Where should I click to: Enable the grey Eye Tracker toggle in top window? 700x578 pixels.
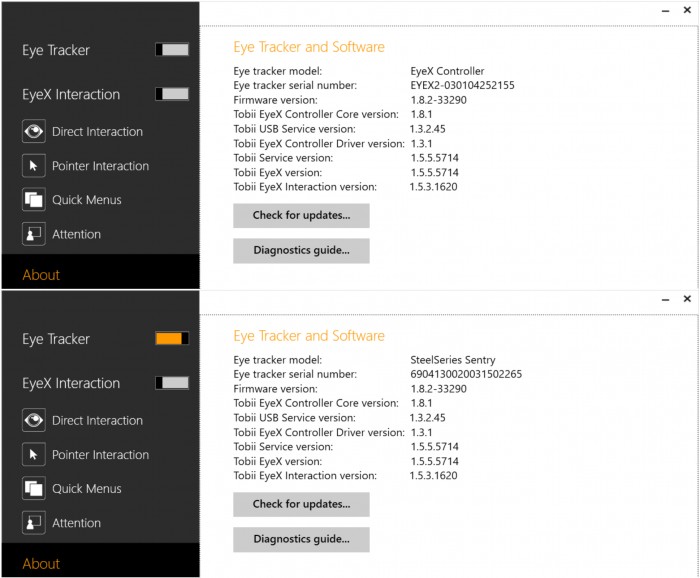click(172, 50)
